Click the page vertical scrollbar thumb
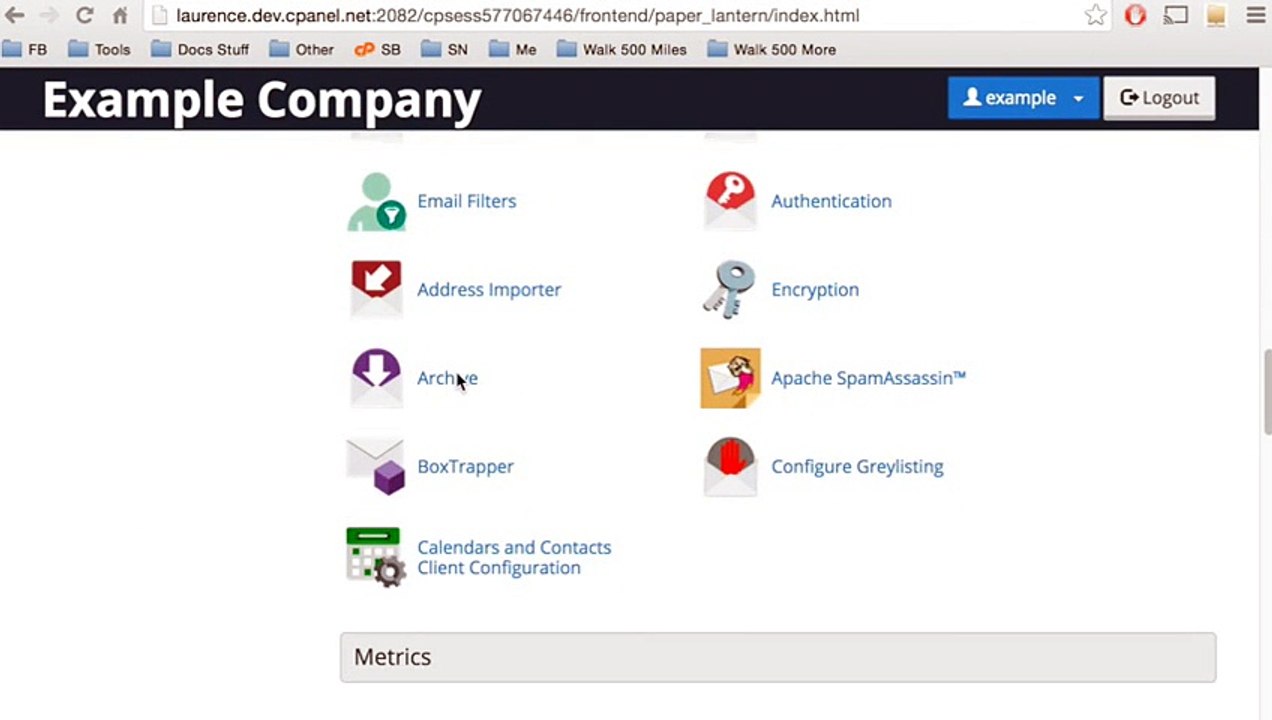This screenshot has width=1272, height=720. tap(1267, 392)
